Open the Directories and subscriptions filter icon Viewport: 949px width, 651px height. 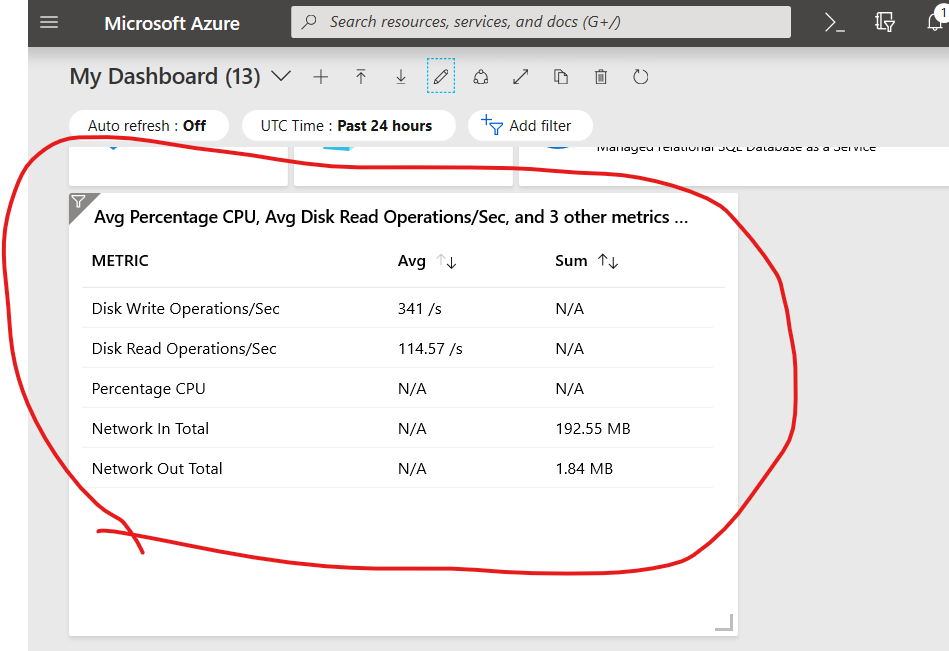point(884,22)
